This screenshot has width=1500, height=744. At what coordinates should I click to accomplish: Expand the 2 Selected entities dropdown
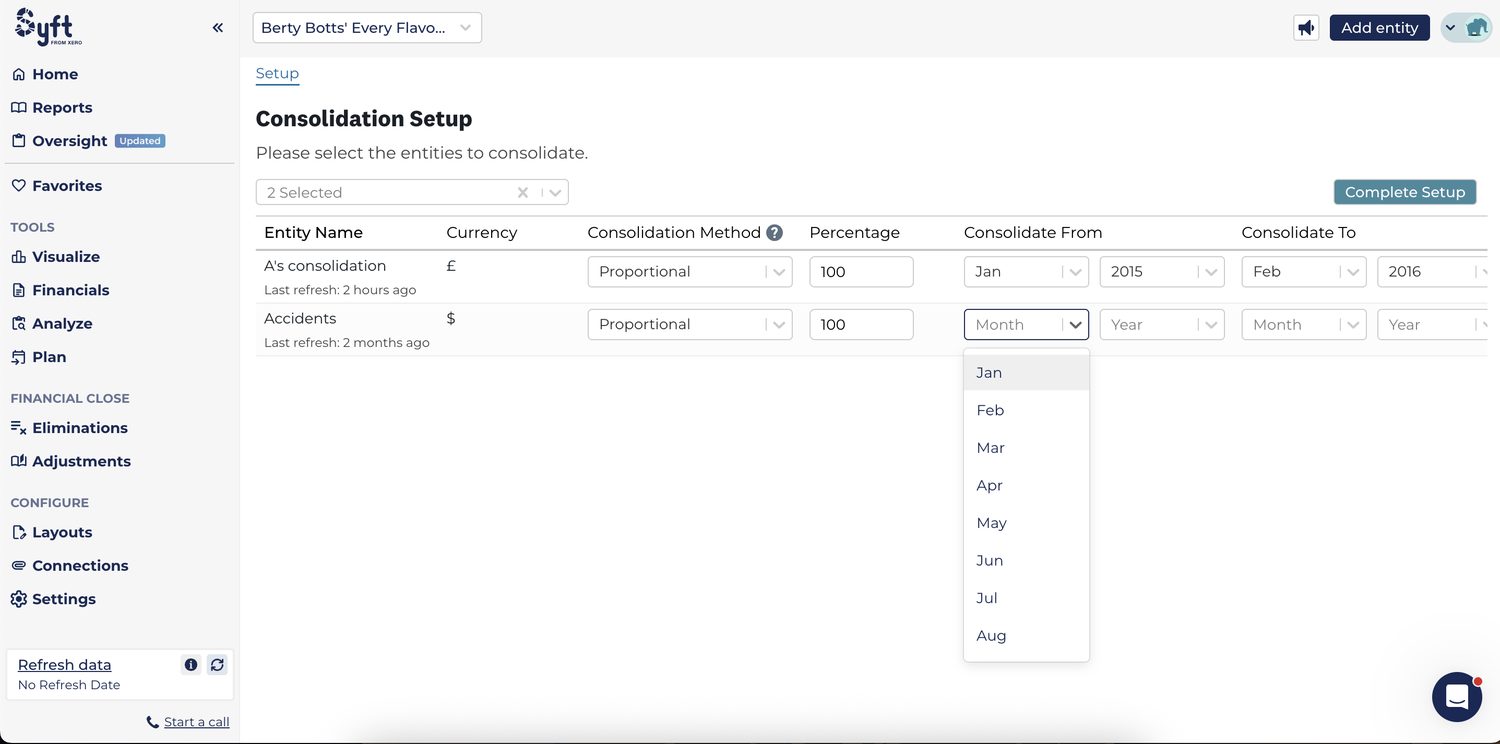(x=556, y=193)
